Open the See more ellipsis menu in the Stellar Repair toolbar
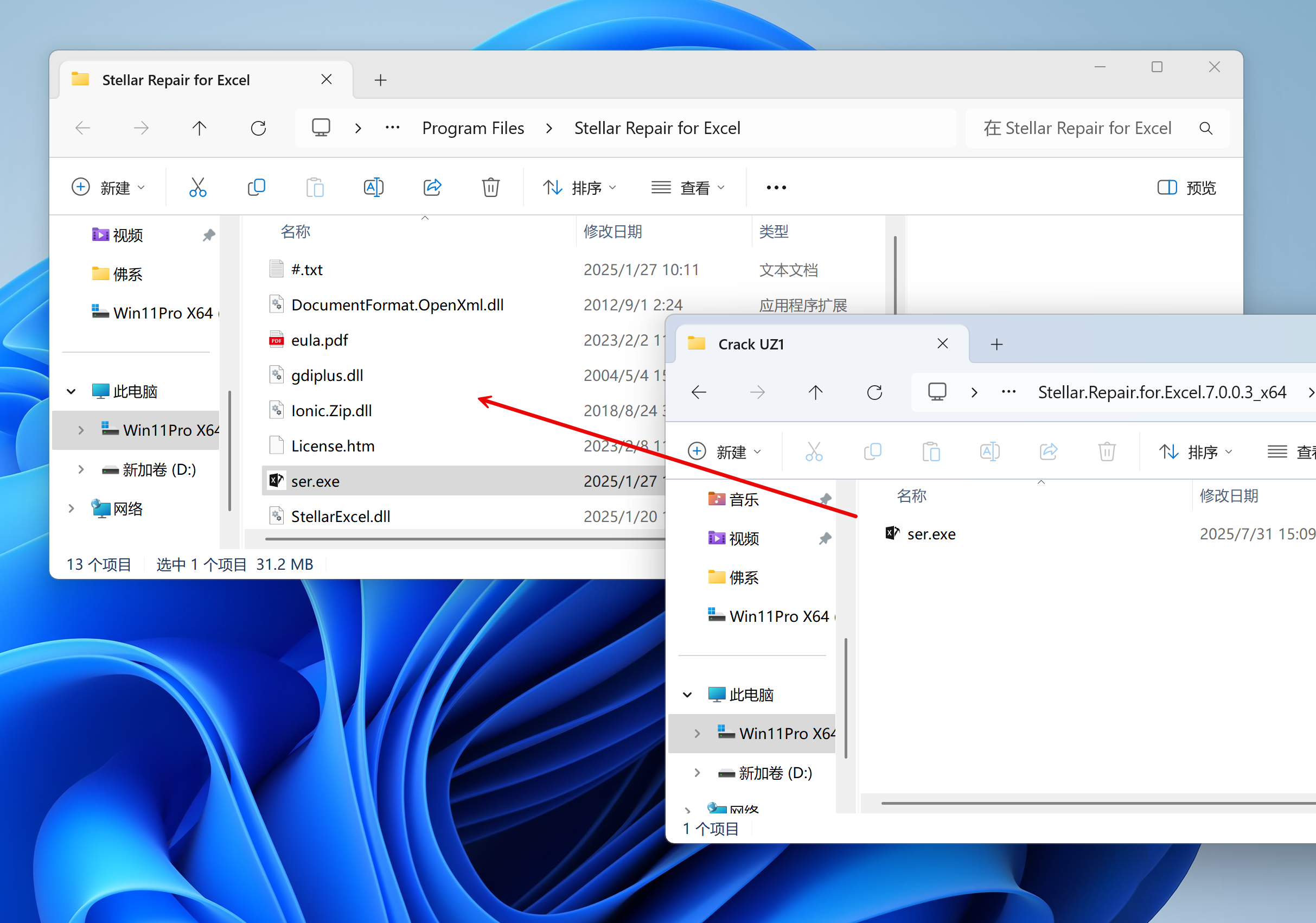 (777, 187)
